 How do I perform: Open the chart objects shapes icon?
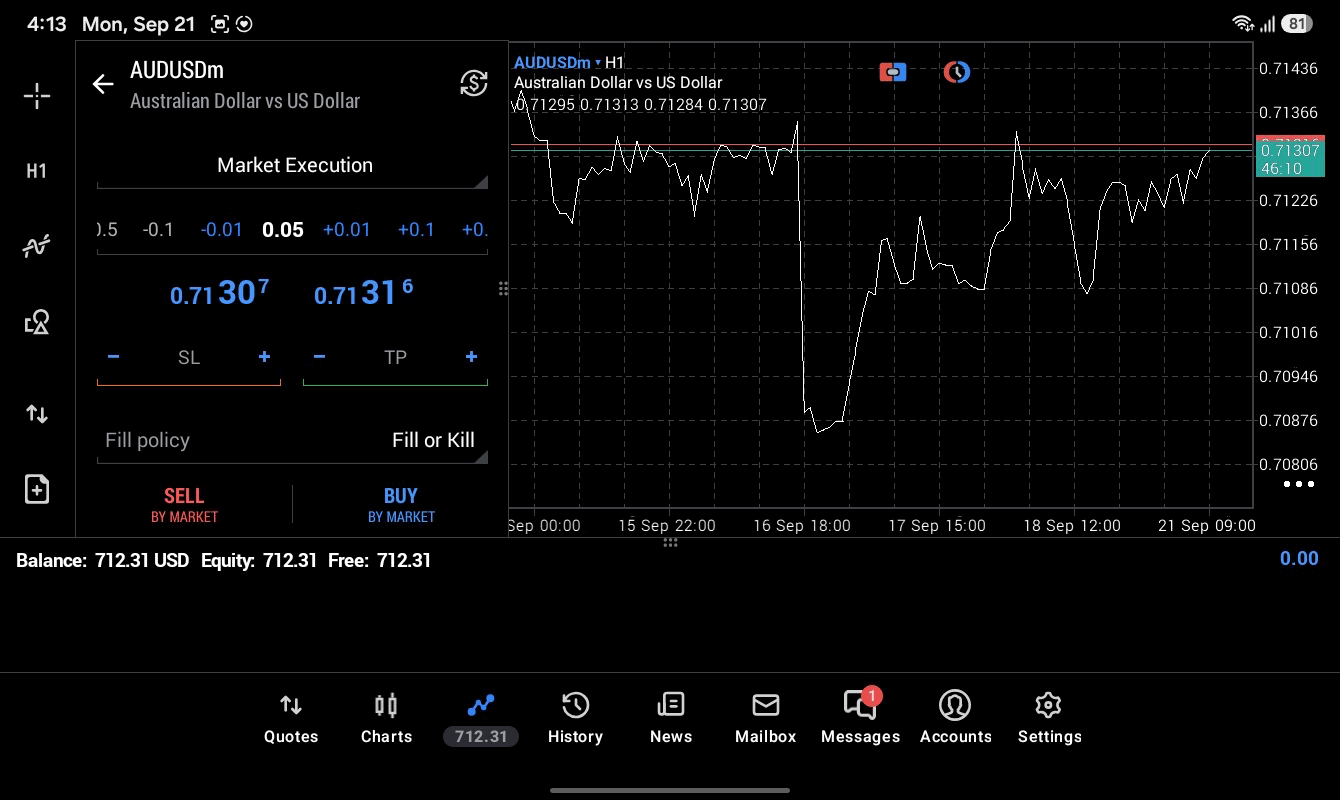click(37, 322)
